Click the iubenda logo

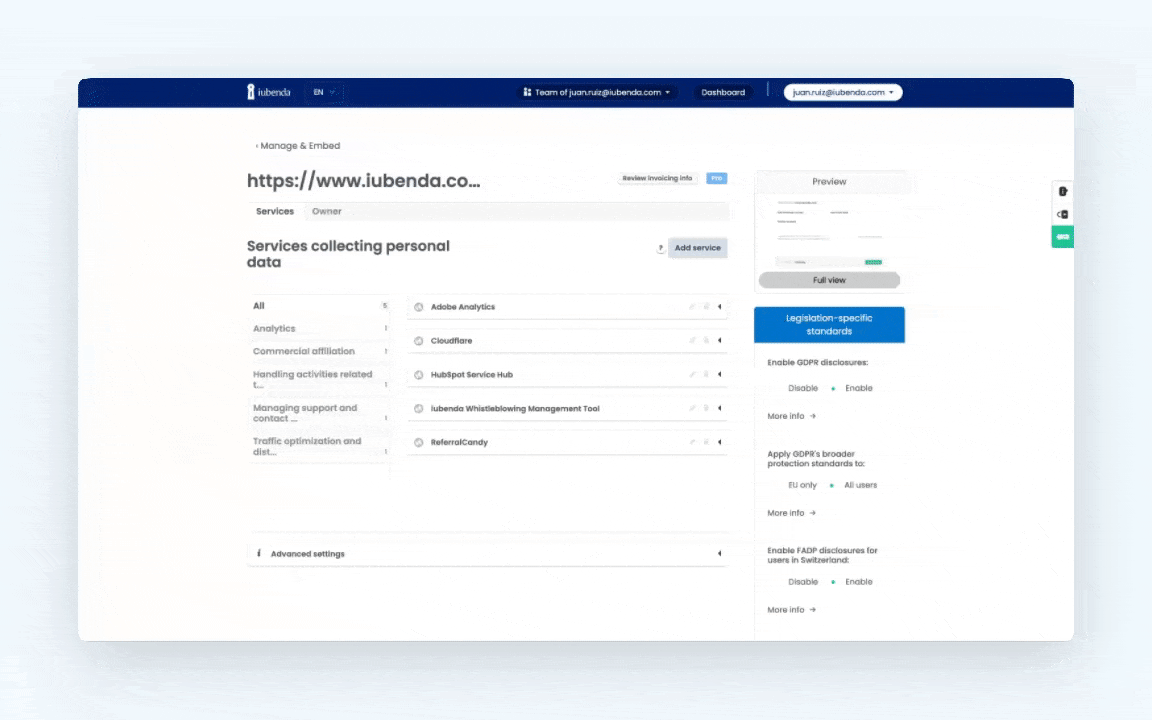269,92
